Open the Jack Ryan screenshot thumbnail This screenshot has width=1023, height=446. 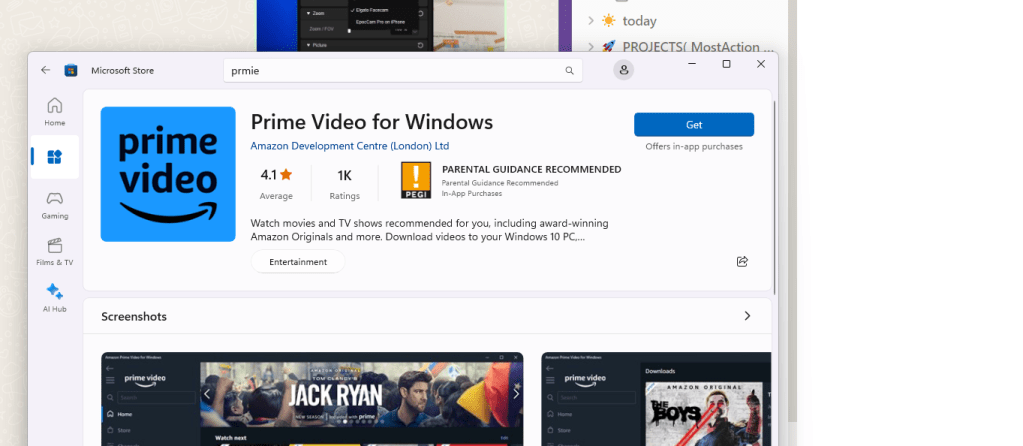point(312,399)
